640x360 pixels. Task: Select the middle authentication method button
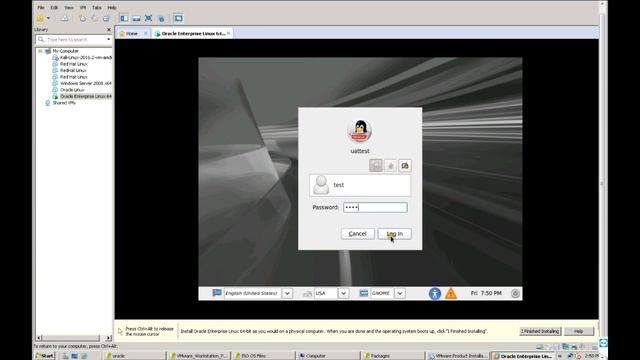pyautogui.click(x=391, y=165)
